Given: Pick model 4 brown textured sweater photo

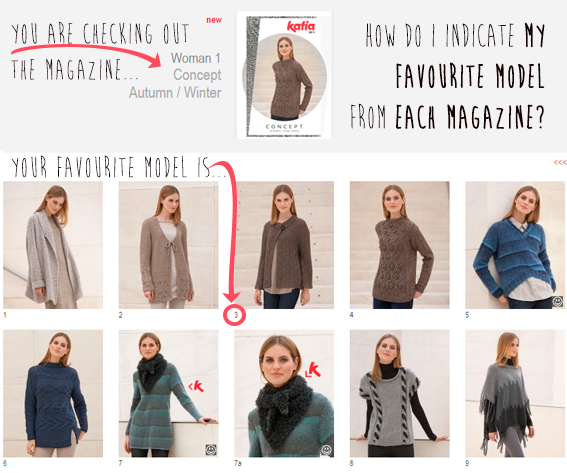Looking at the screenshot, I should coord(400,245).
